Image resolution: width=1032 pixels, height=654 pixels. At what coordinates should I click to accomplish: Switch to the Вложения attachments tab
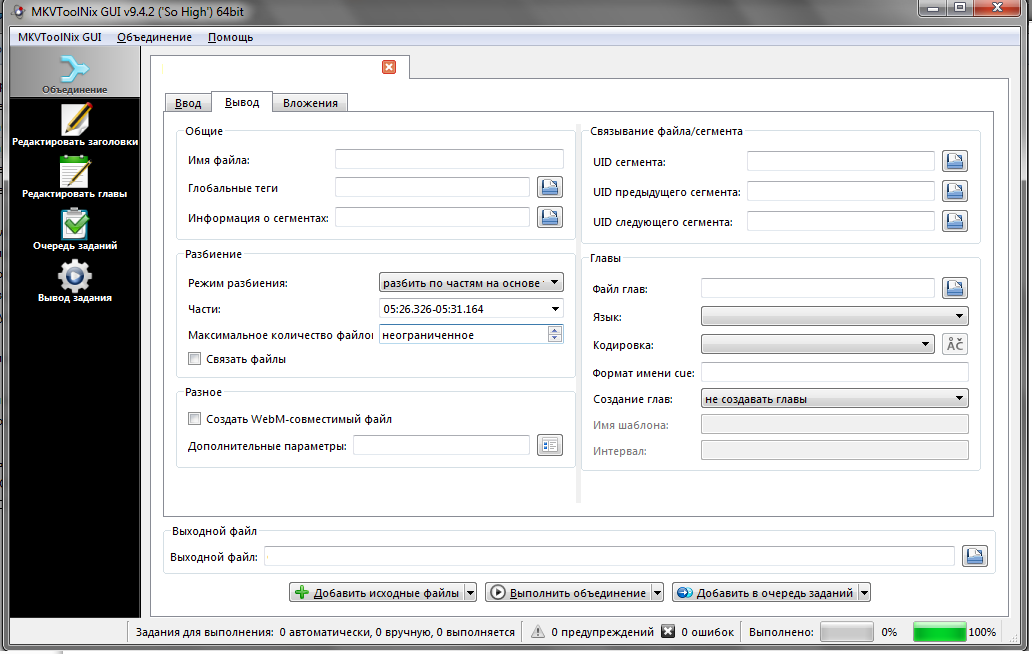310,103
